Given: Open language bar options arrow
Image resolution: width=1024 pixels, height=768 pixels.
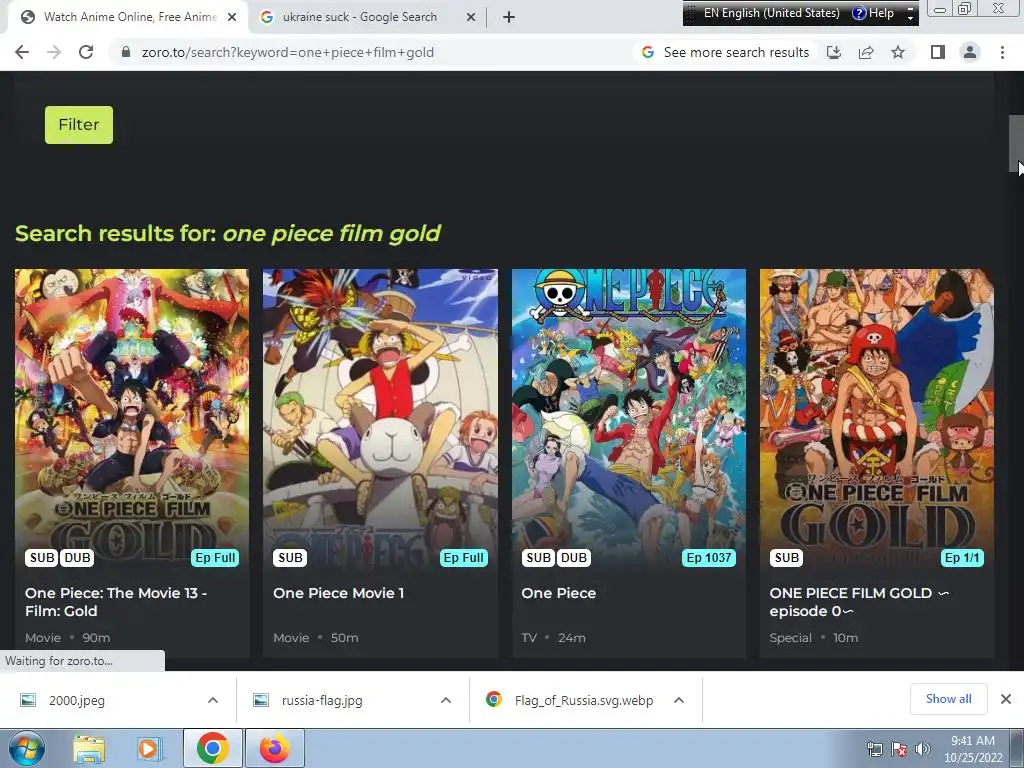Looking at the screenshot, I should tap(910, 18).
